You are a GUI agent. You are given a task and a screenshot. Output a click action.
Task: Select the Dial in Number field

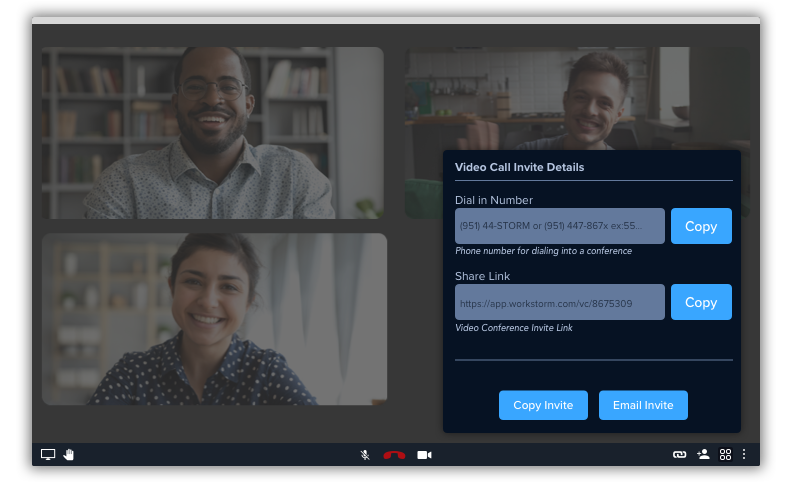click(560, 226)
